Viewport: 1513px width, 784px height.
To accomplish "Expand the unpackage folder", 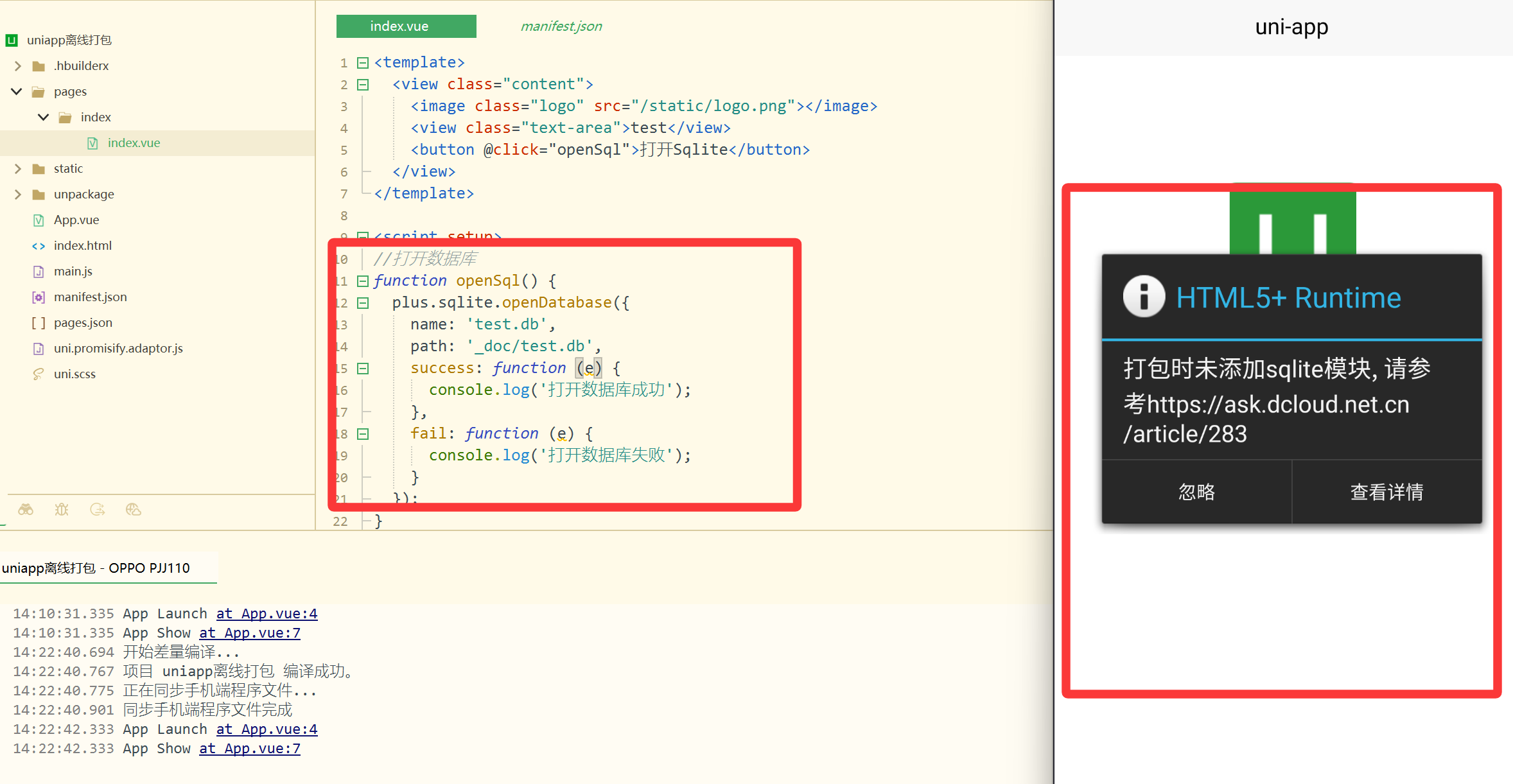I will pyautogui.click(x=17, y=194).
